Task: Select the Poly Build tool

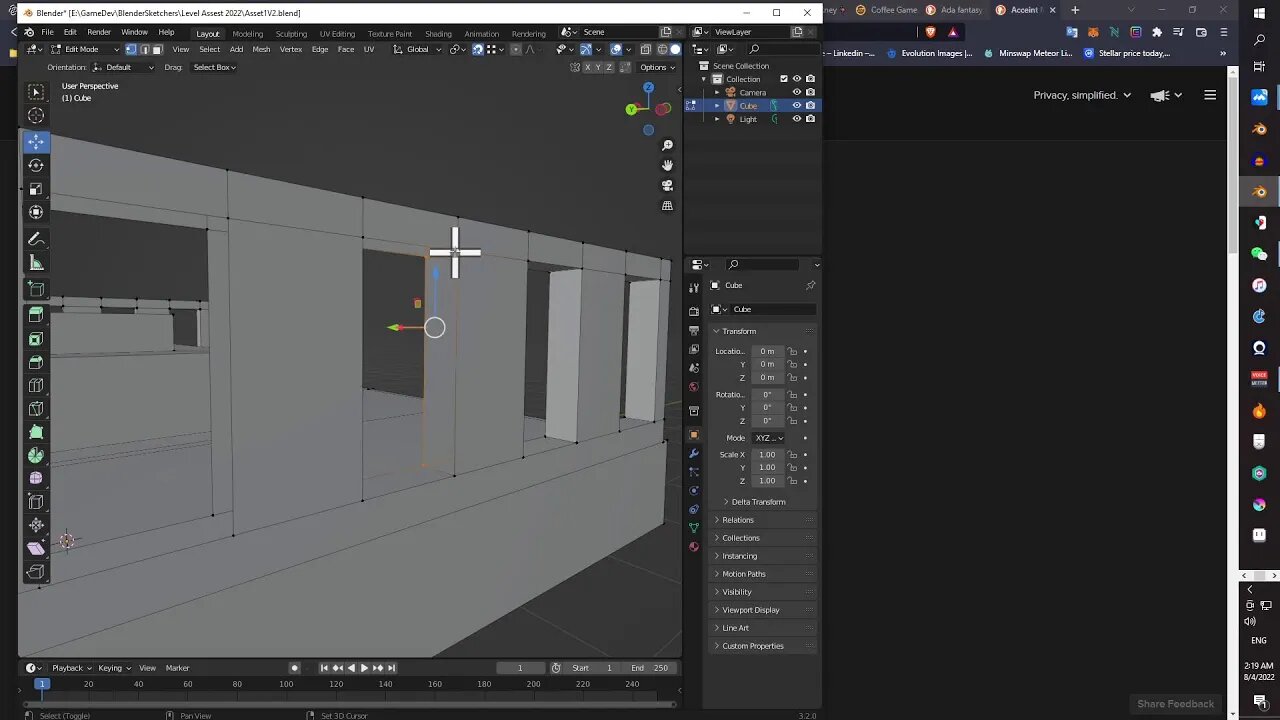Action: pyautogui.click(x=36, y=432)
